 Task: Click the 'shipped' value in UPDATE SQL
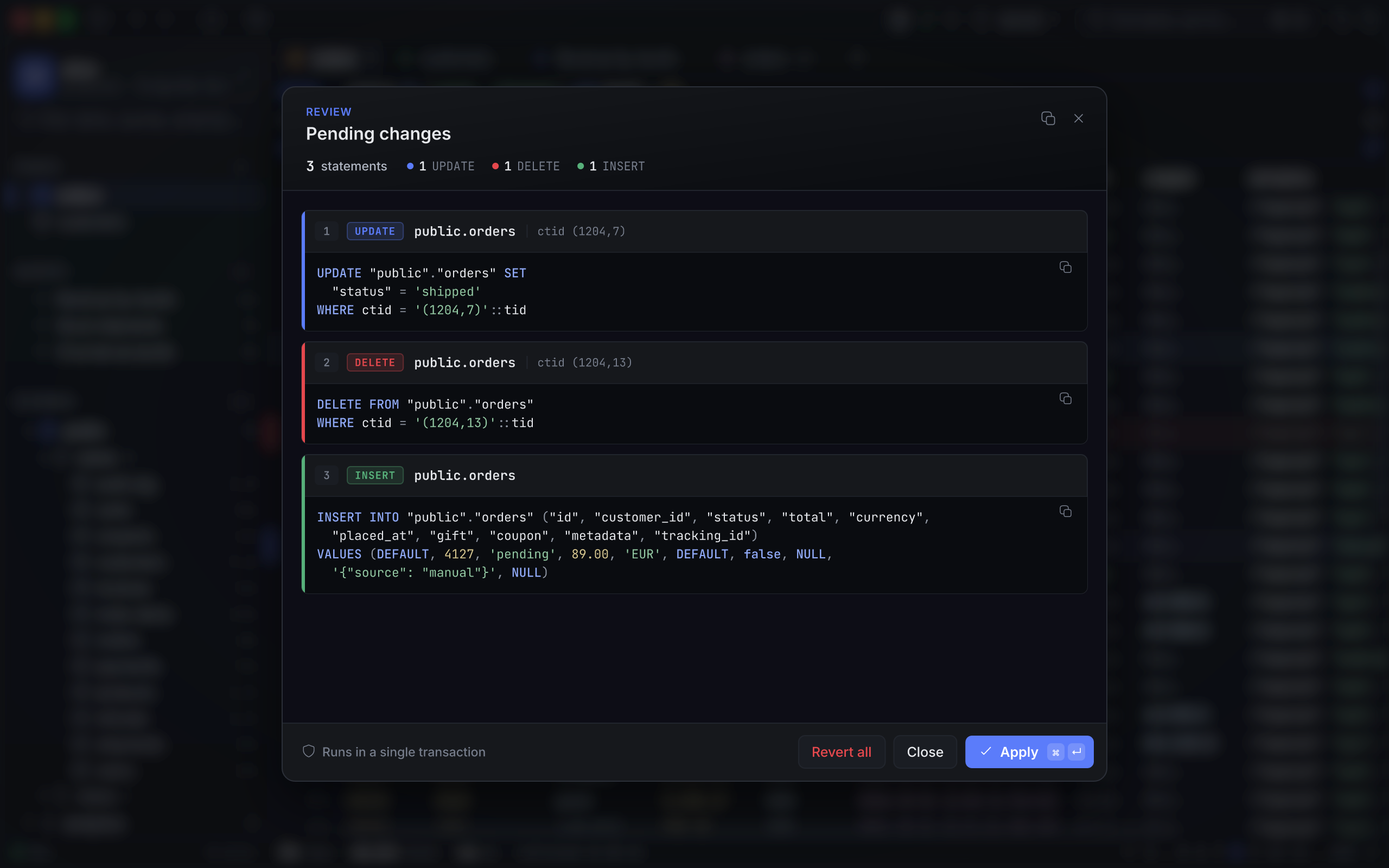(447, 292)
